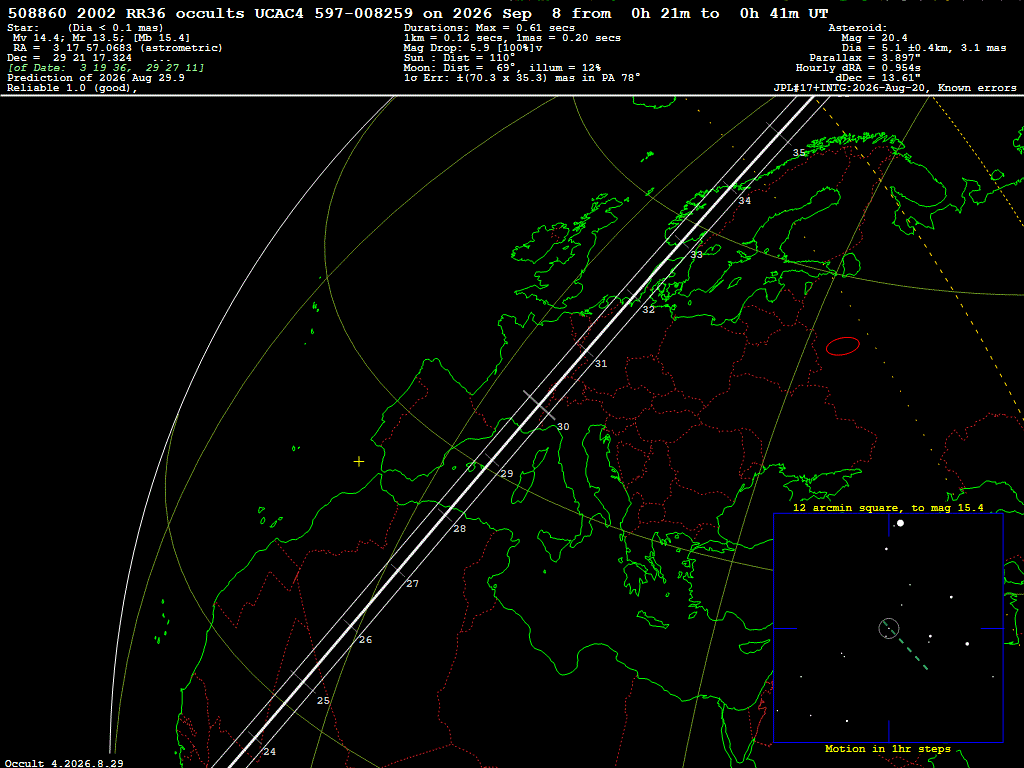Select the minute 24 time marker
The width and height of the screenshot is (1024, 768).
269,752
